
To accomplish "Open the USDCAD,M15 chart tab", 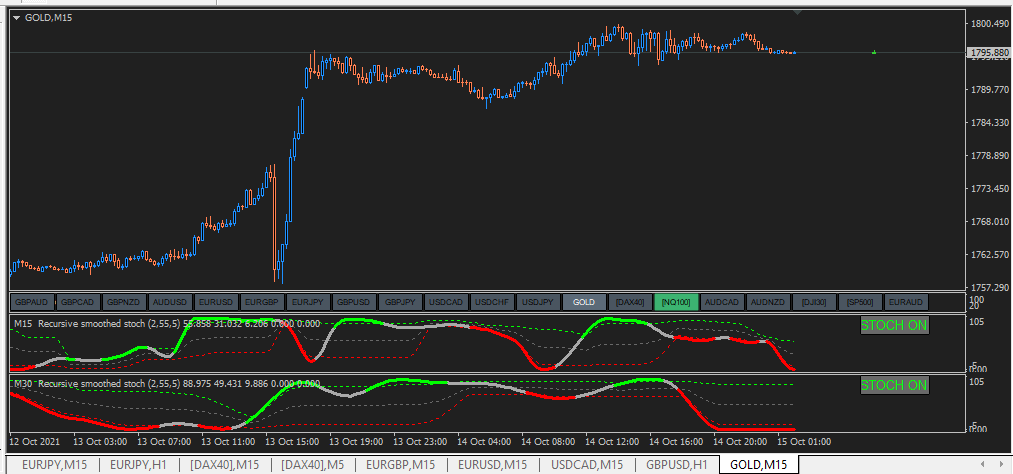I will point(587,464).
